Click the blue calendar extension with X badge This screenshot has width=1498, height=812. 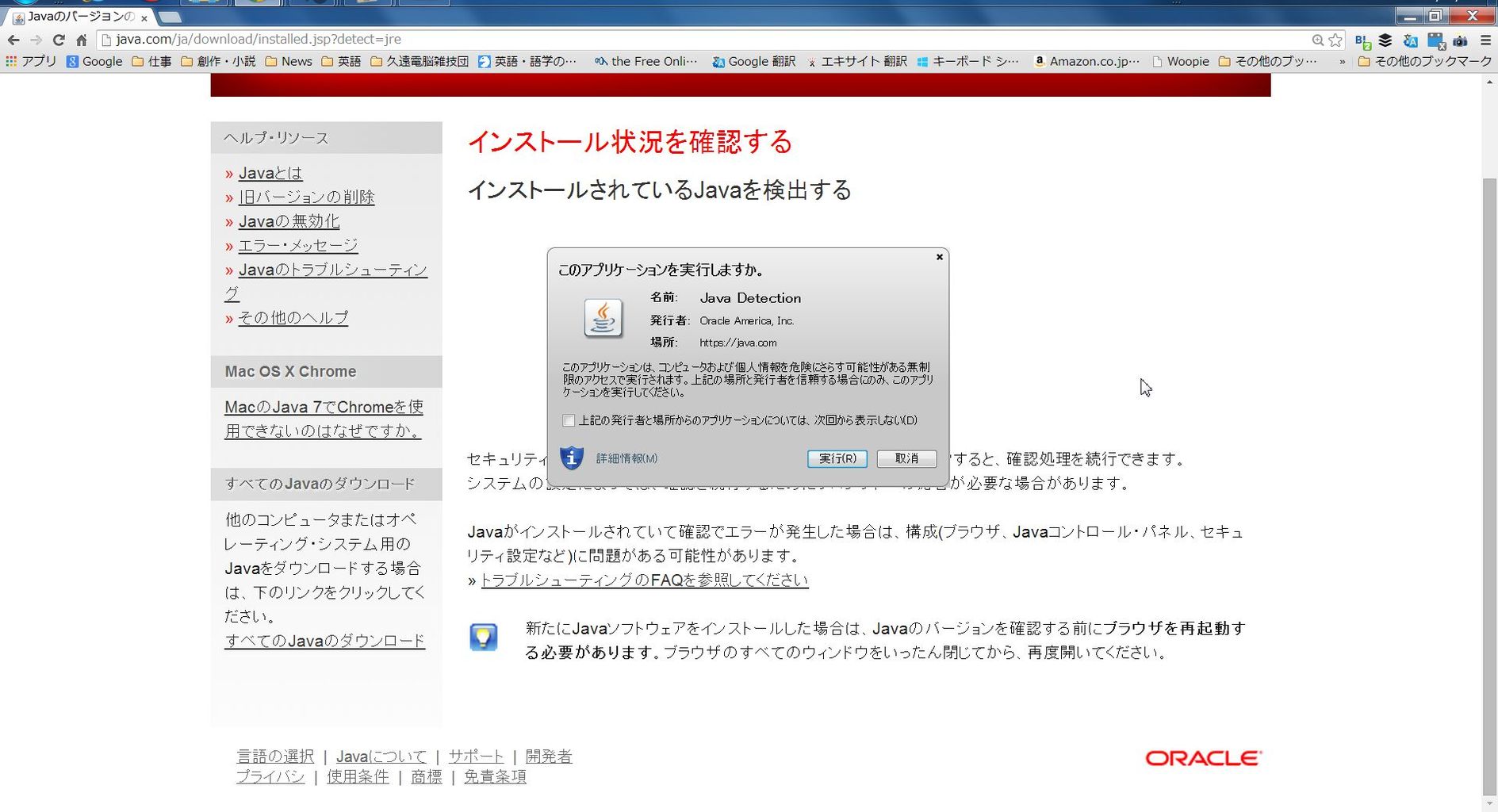click(x=1436, y=40)
